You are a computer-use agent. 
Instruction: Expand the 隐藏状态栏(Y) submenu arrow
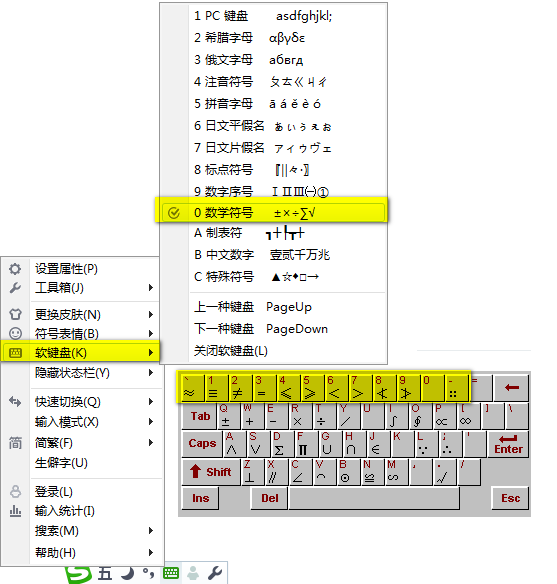(x=151, y=372)
